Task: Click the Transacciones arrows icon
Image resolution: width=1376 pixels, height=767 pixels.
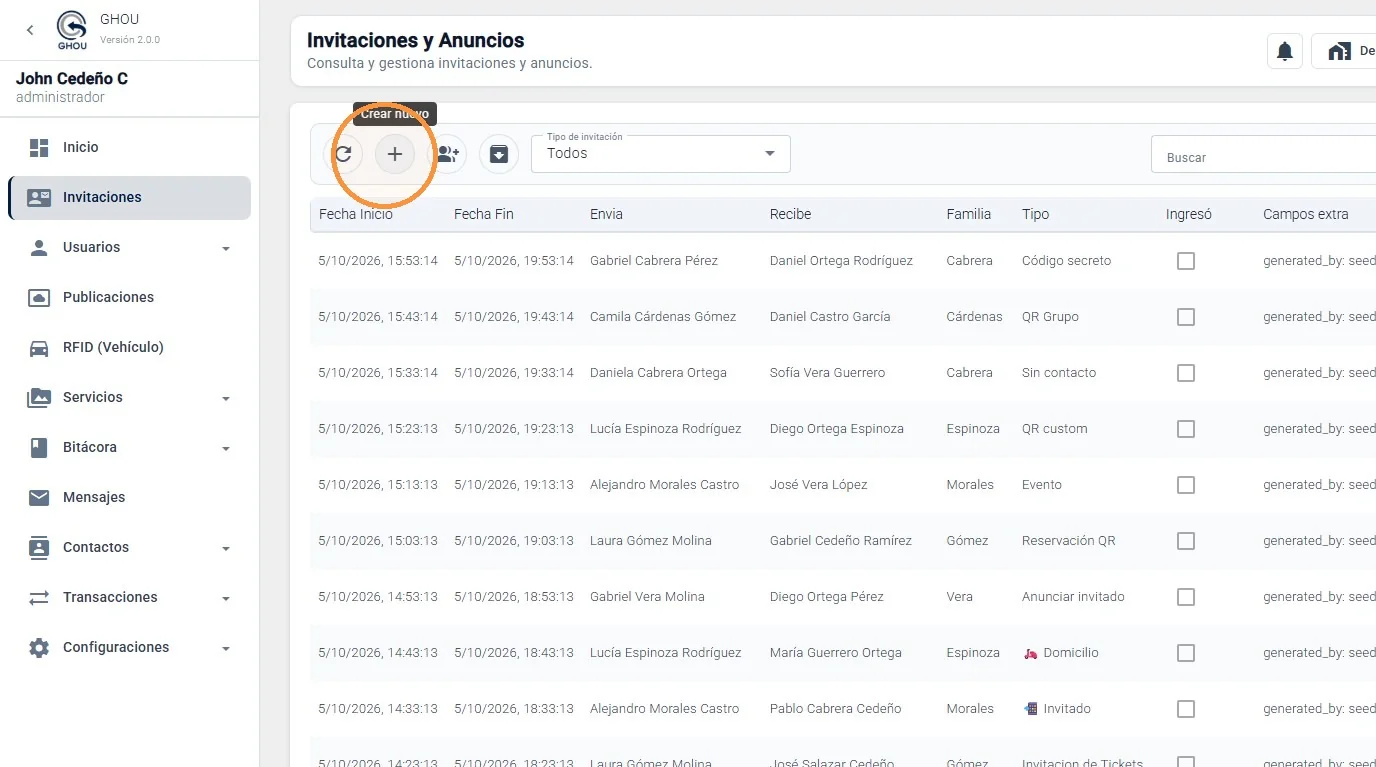Action: point(39,597)
